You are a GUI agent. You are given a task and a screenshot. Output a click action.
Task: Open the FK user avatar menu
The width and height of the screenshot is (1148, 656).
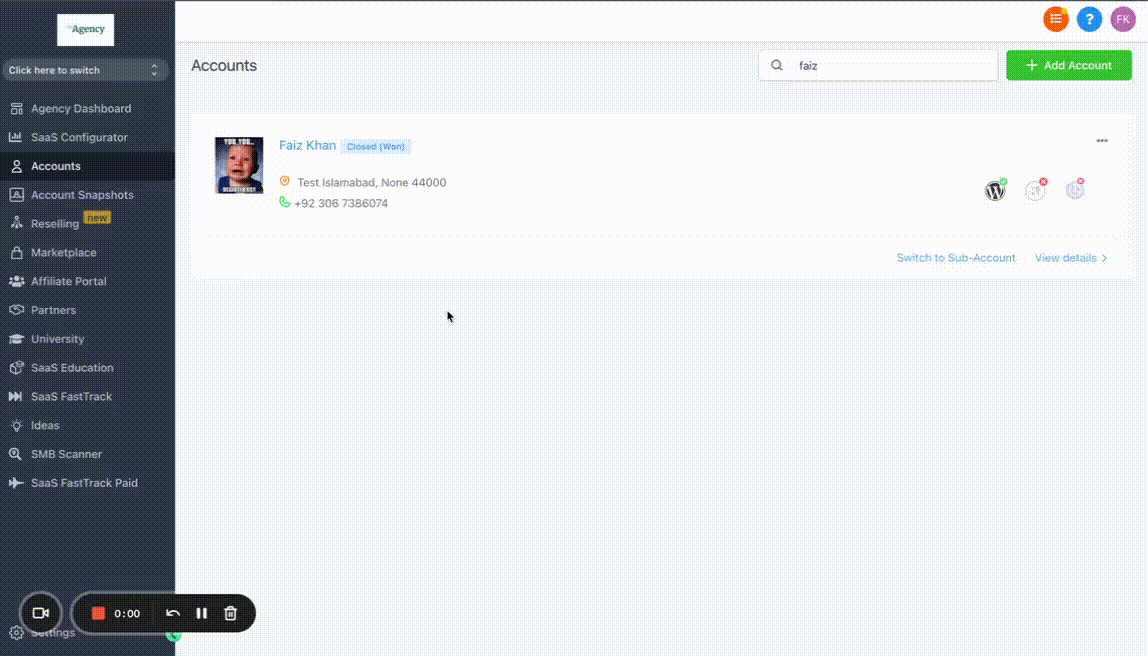(1123, 20)
